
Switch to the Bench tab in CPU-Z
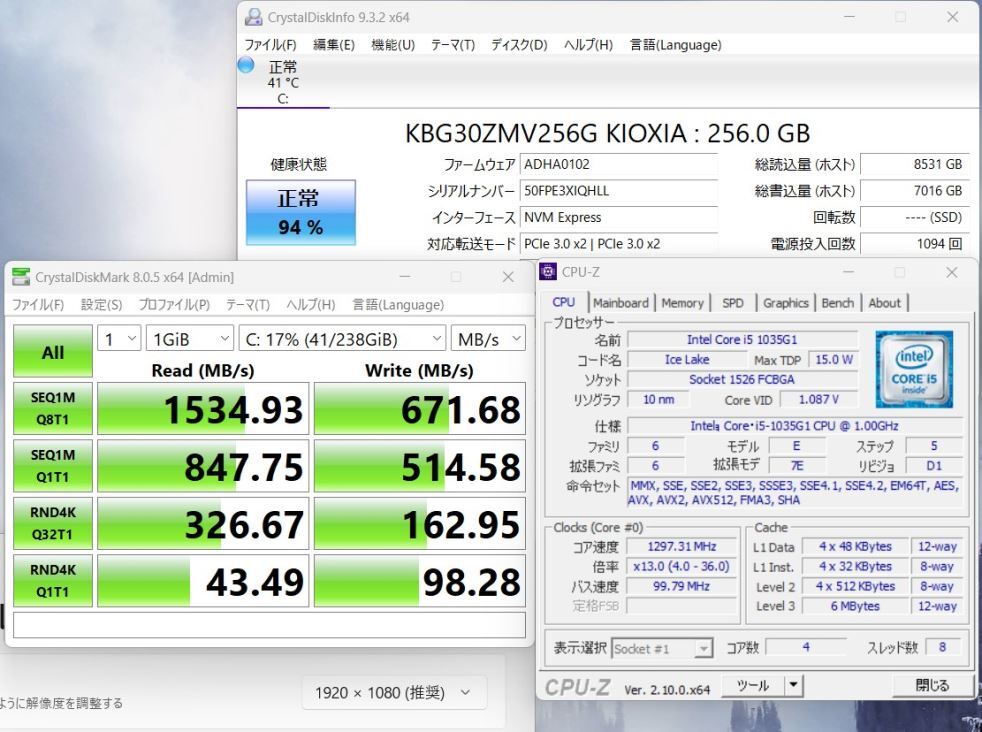pos(837,303)
